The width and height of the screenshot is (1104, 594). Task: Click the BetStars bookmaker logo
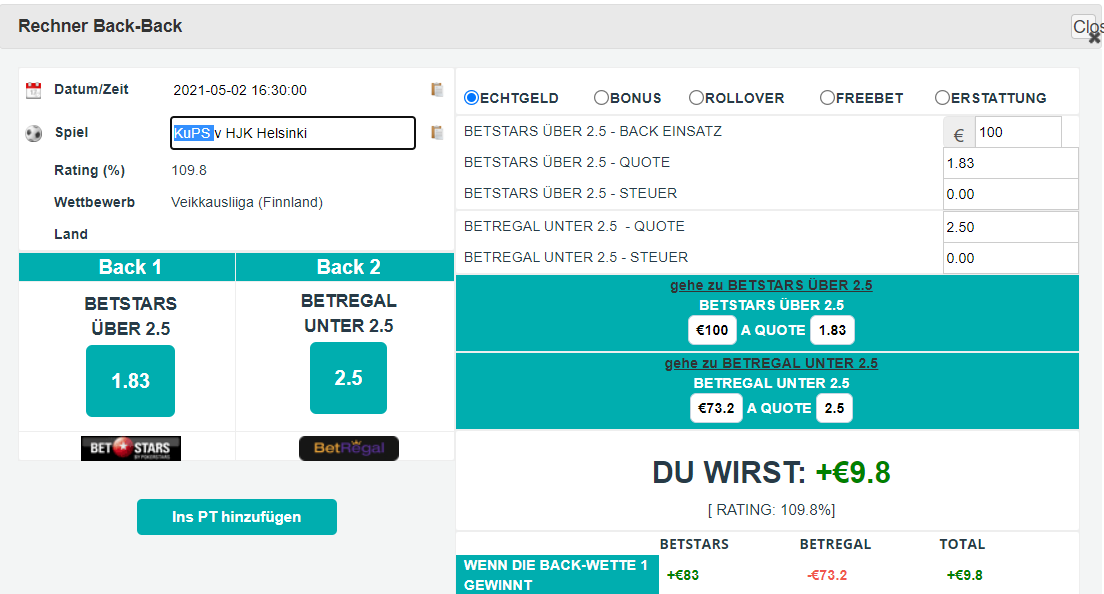pyautogui.click(x=131, y=448)
